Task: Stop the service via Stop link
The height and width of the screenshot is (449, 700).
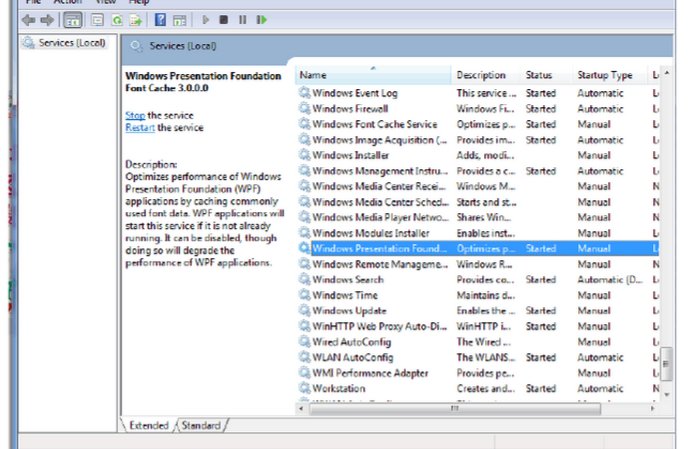Action: coord(135,115)
